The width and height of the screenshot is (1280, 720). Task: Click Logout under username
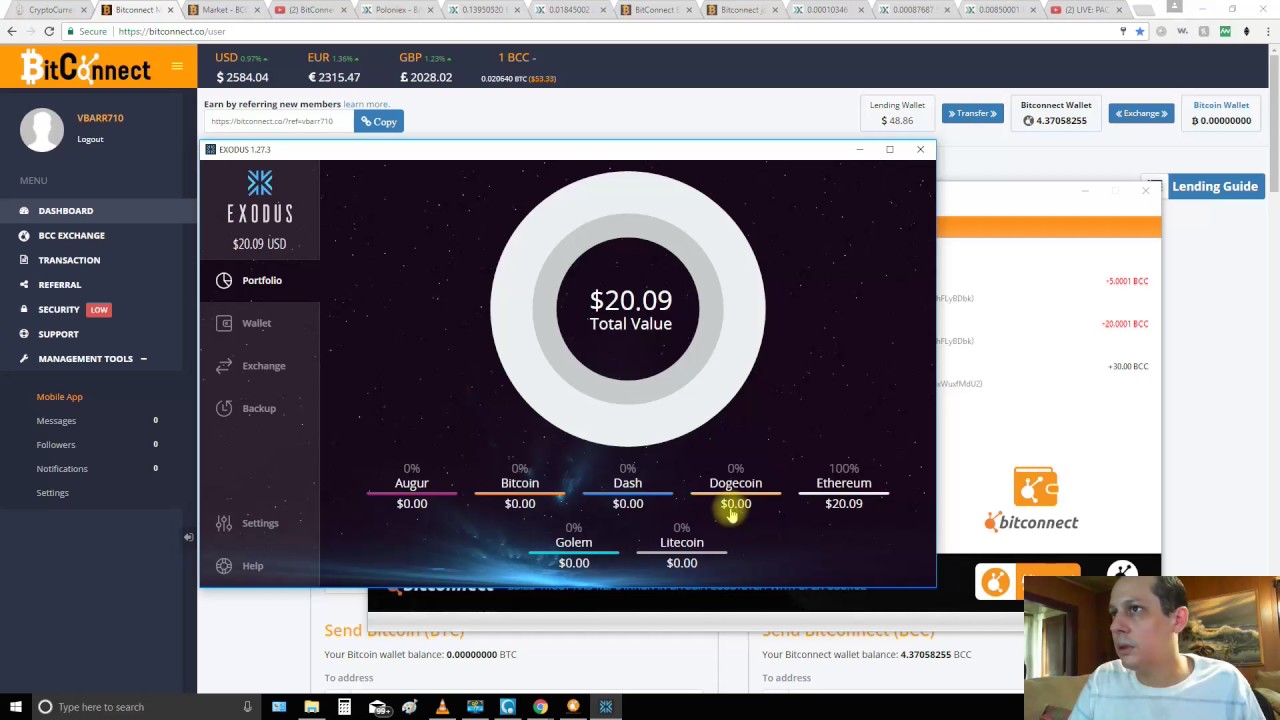[90, 139]
